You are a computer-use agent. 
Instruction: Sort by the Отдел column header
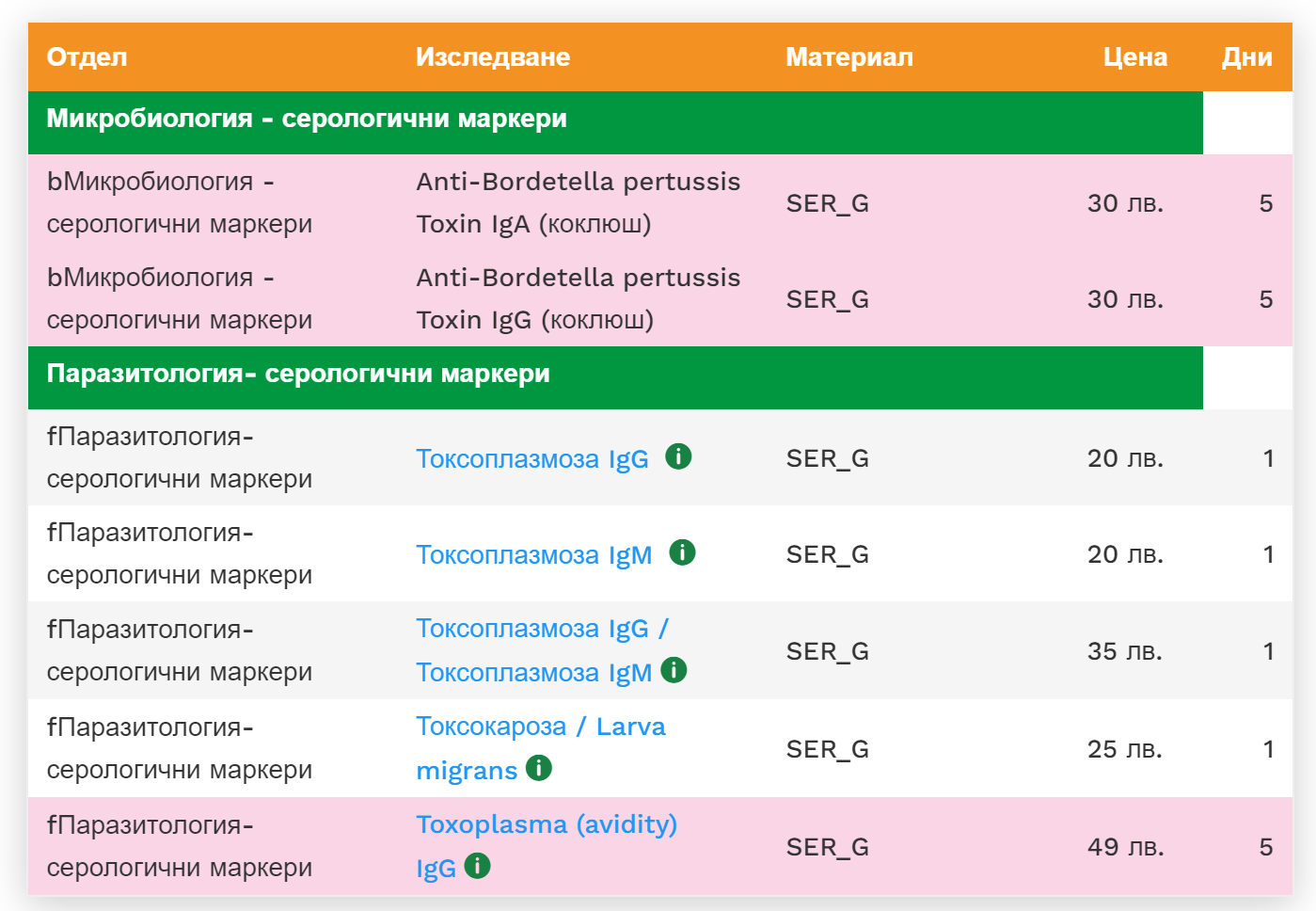click(x=87, y=57)
